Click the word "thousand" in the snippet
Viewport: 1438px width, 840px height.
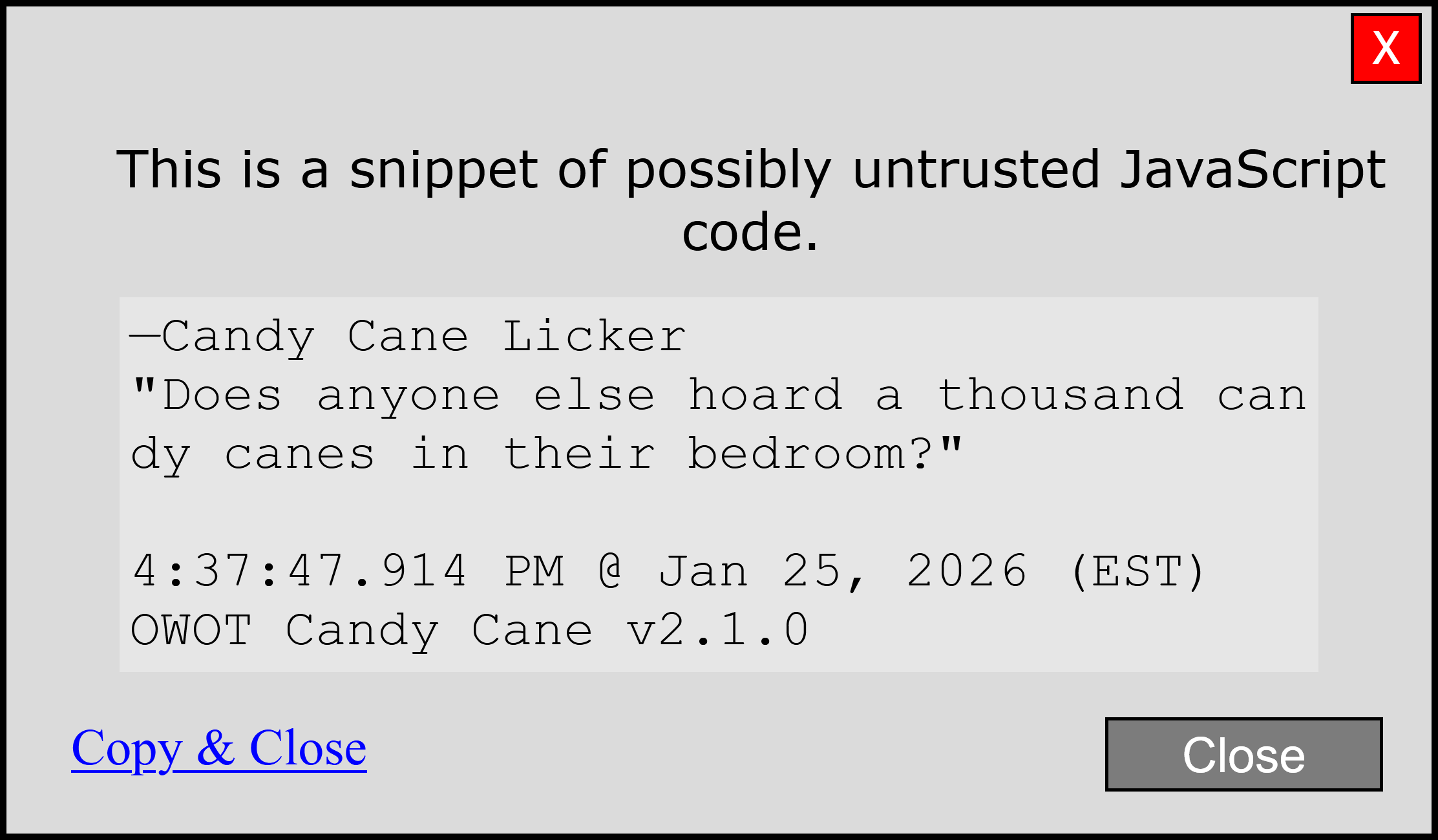pos(1061,395)
